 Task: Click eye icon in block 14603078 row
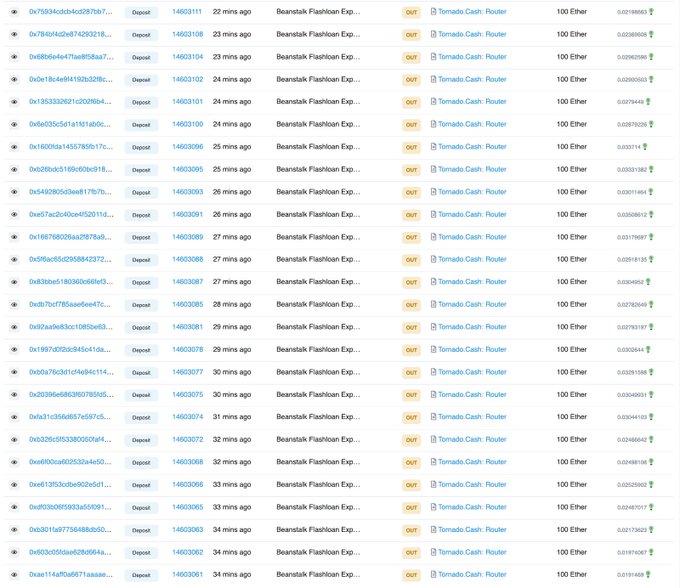coord(14,350)
